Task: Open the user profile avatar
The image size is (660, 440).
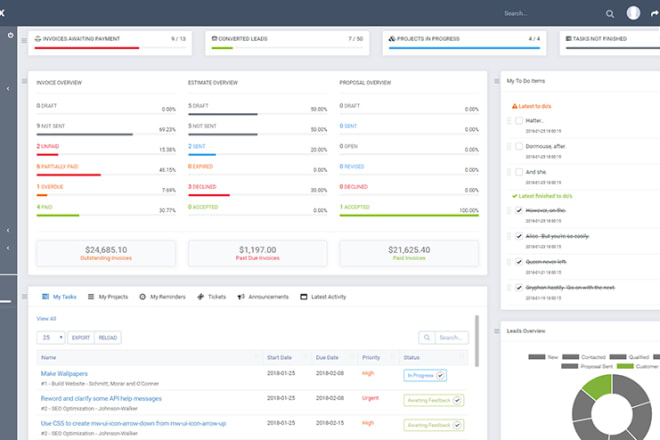Action: (633, 13)
